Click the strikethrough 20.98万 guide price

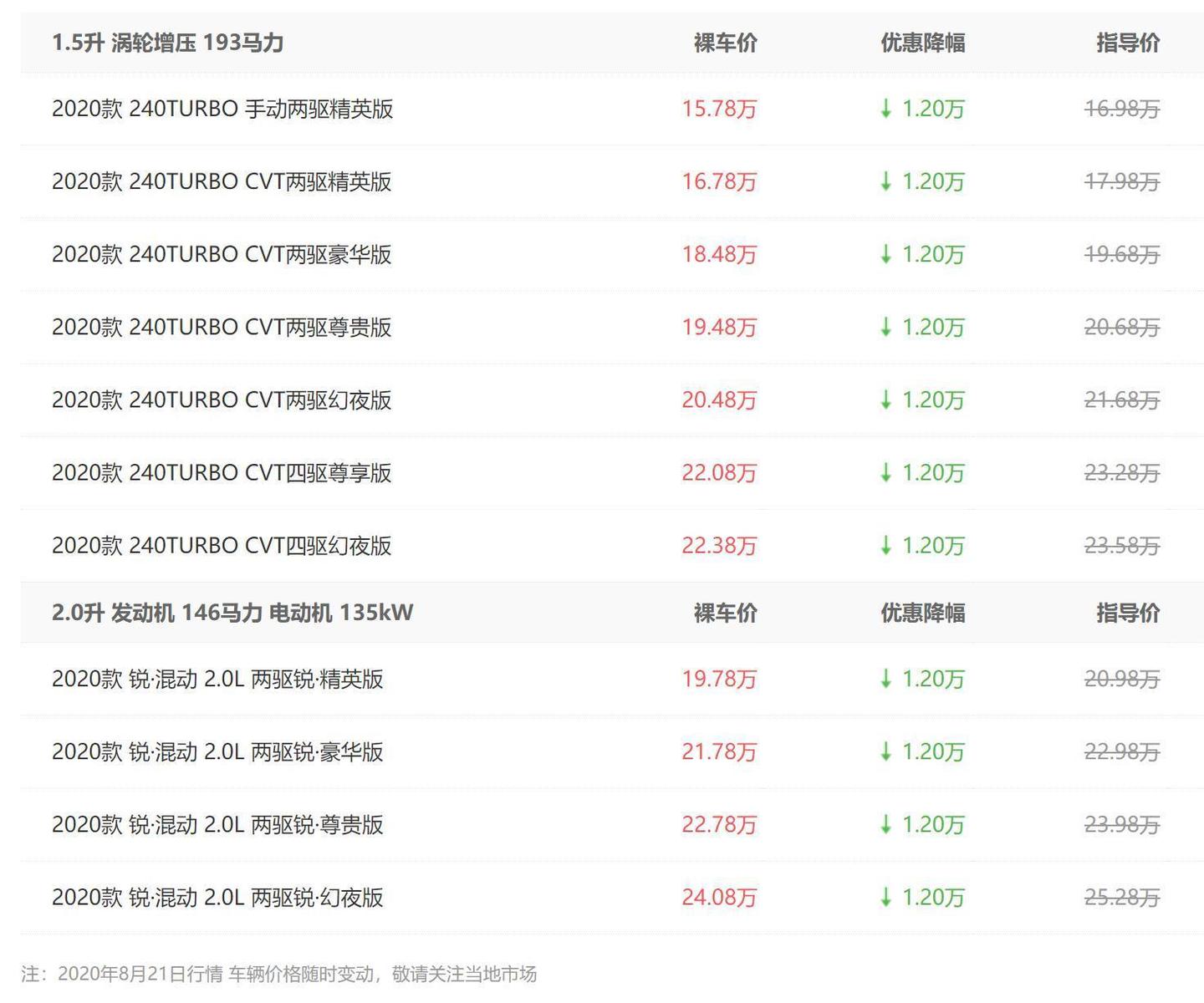click(1122, 679)
